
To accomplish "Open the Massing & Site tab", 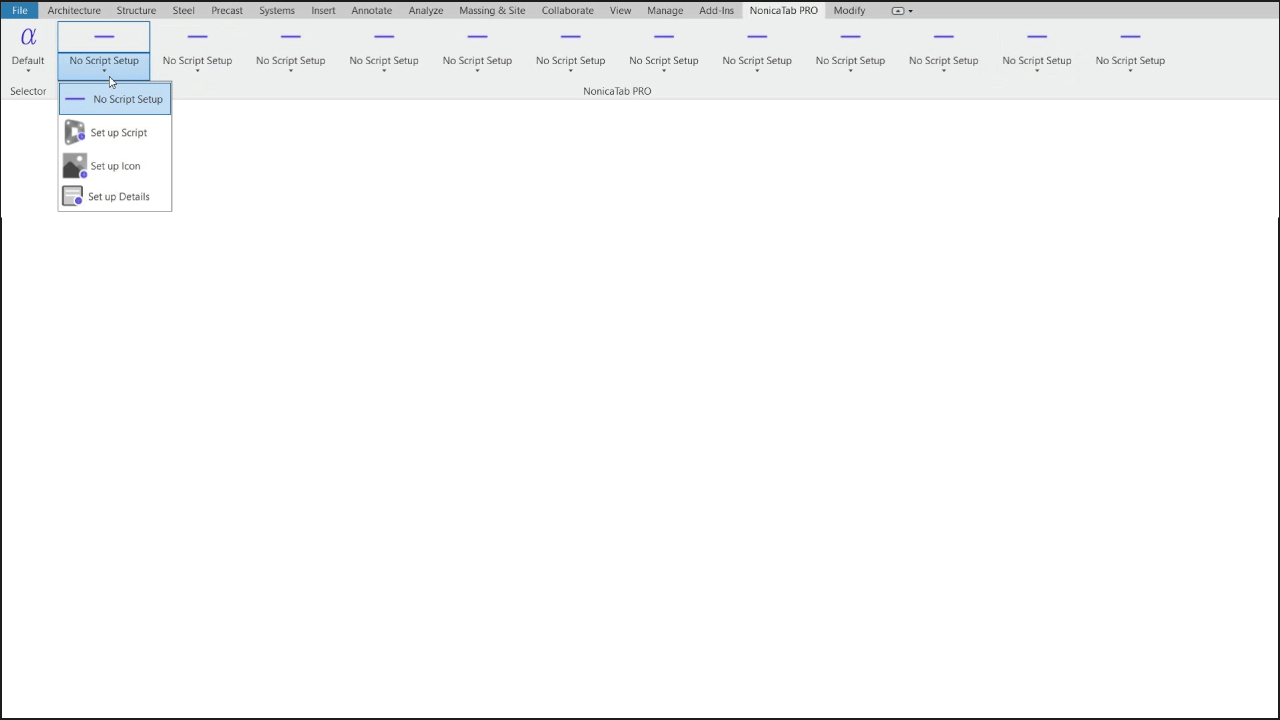I will 492,10.
